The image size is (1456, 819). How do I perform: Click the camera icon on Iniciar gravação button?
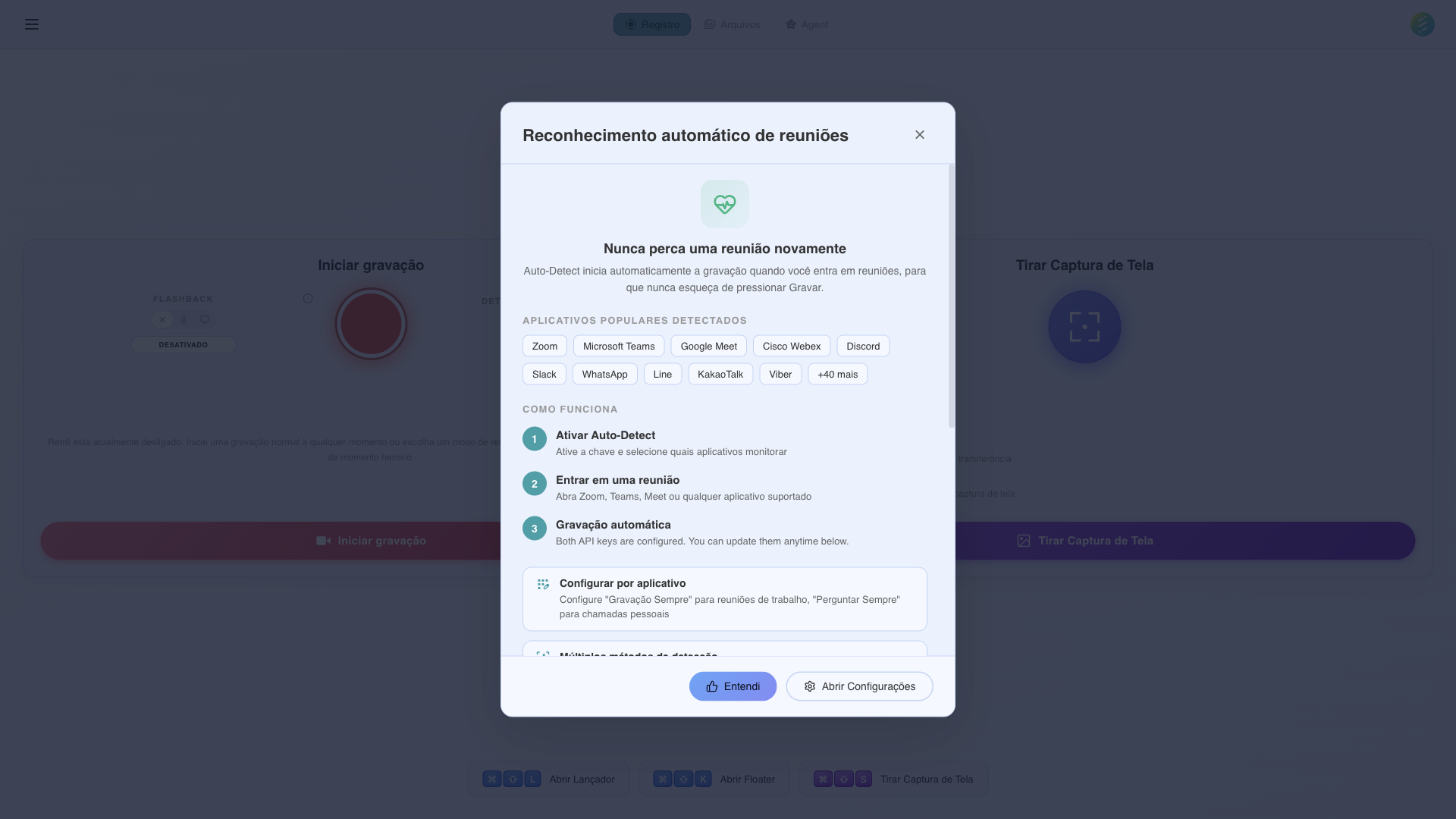click(x=325, y=540)
